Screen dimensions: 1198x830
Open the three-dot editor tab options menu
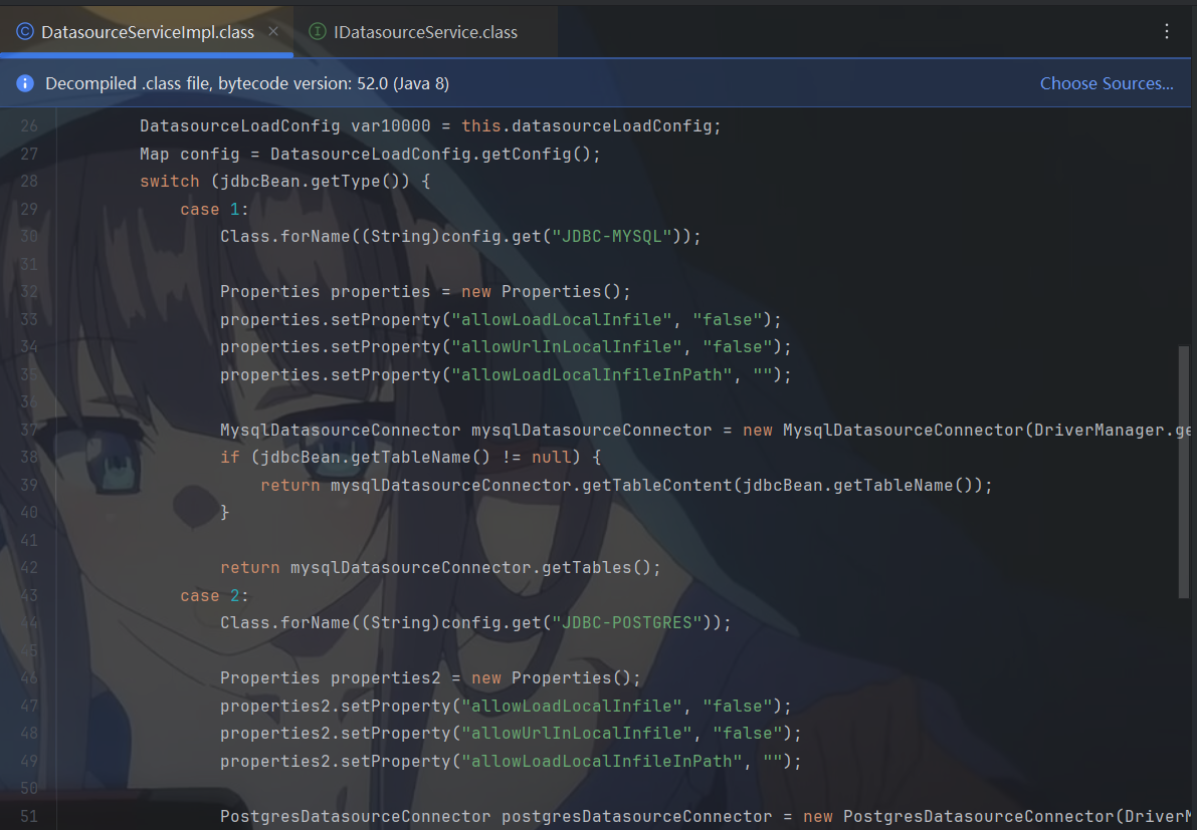point(1166,32)
